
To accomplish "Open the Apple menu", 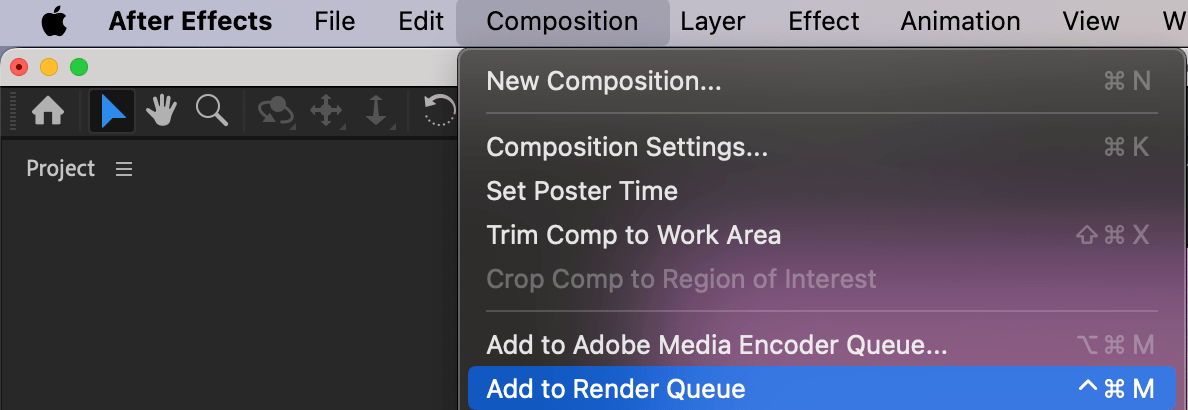I will click(x=53, y=21).
